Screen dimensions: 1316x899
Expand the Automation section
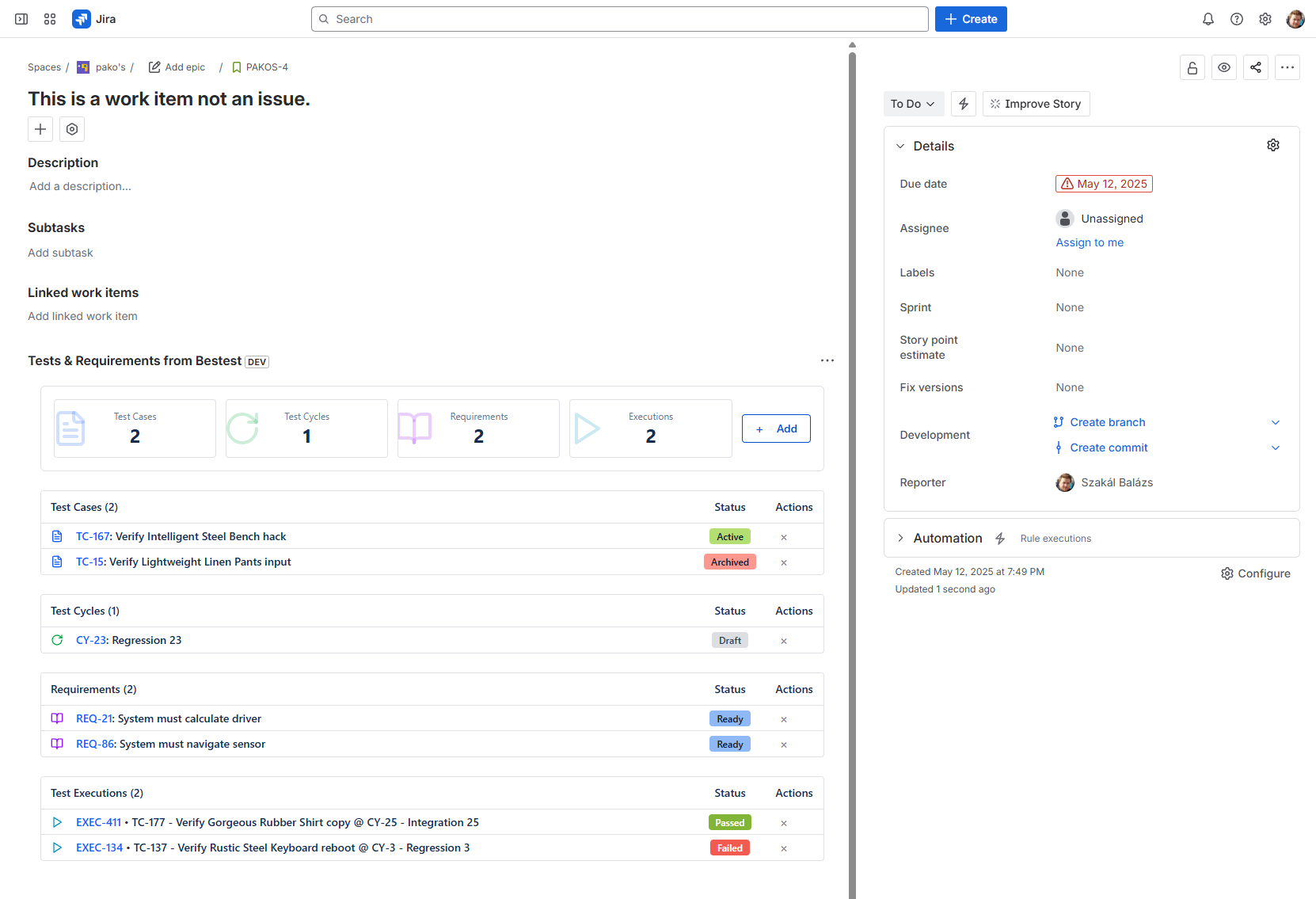(x=900, y=538)
